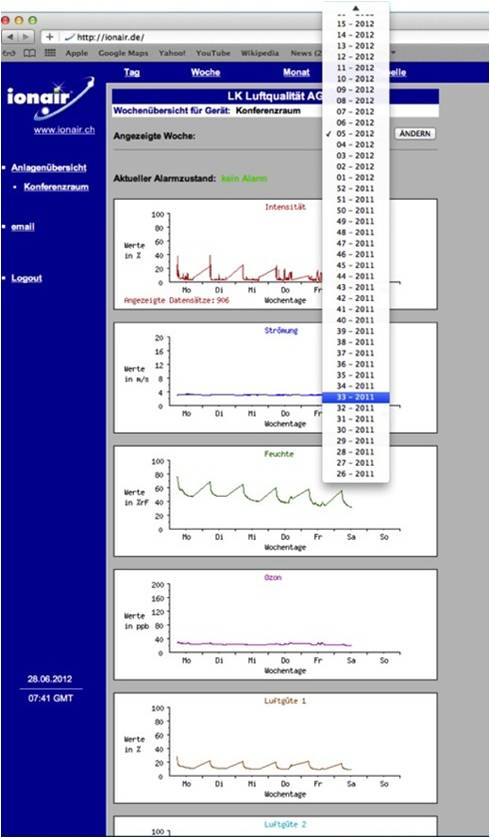Viewport: 490px width, 838px height.
Task: Select week 04 – 2012
Action: 356,144
